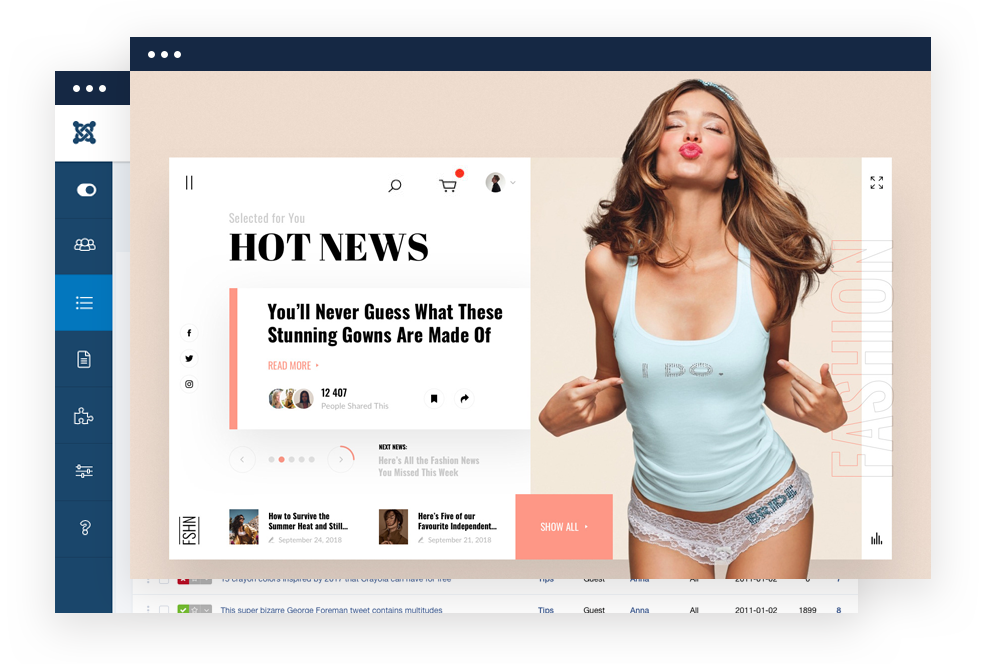Click the '12 407' shared count

tap(334, 393)
